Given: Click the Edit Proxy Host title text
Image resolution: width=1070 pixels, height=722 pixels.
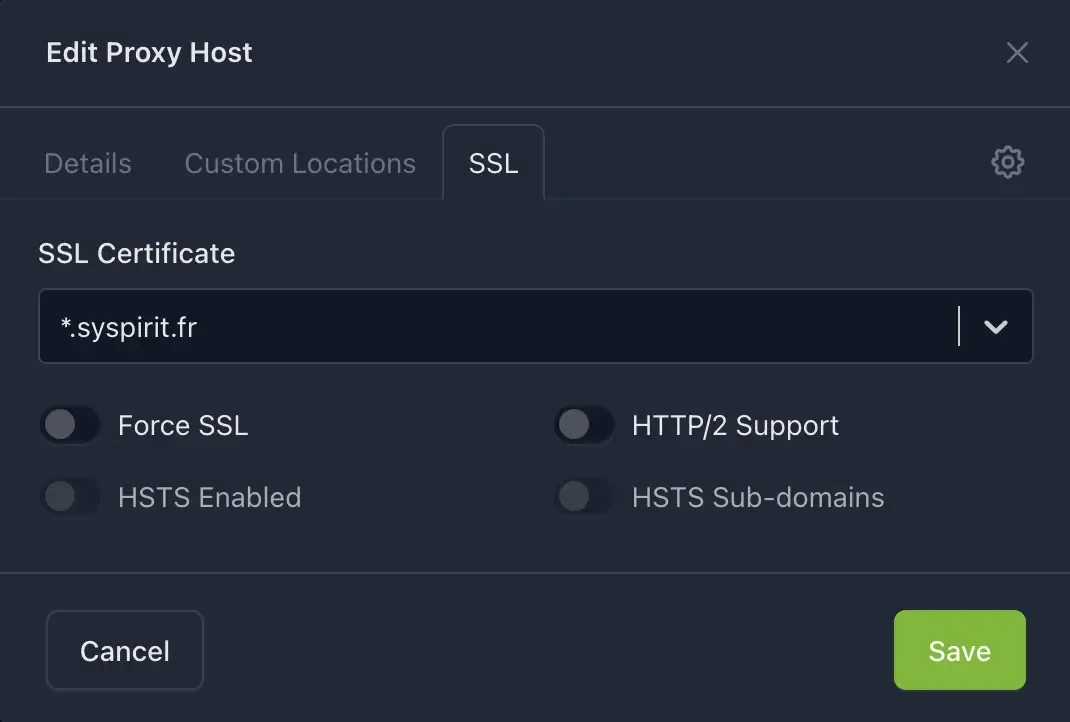Looking at the screenshot, I should tap(149, 52).
